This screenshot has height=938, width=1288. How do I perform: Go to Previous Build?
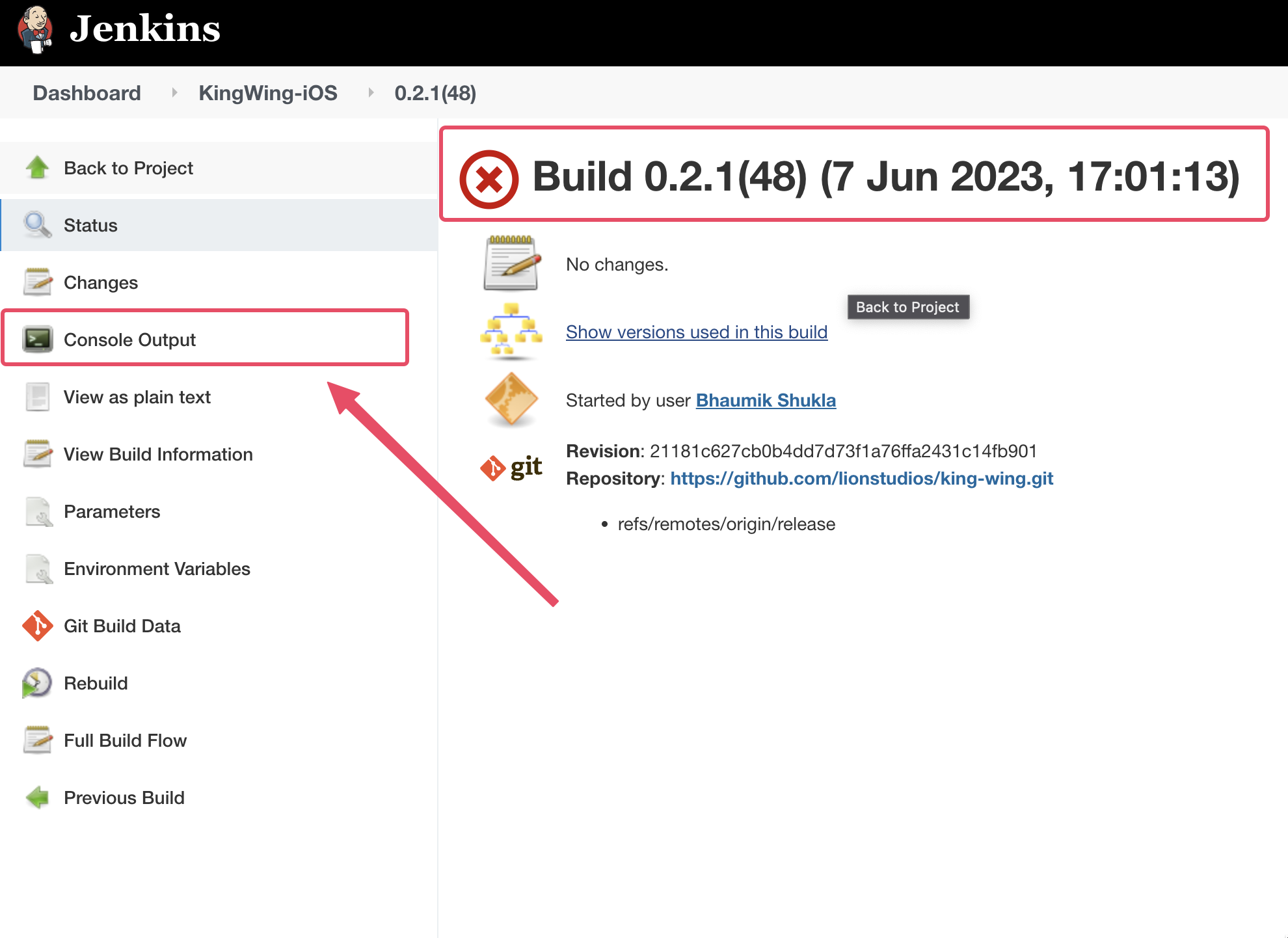[124, 797]
